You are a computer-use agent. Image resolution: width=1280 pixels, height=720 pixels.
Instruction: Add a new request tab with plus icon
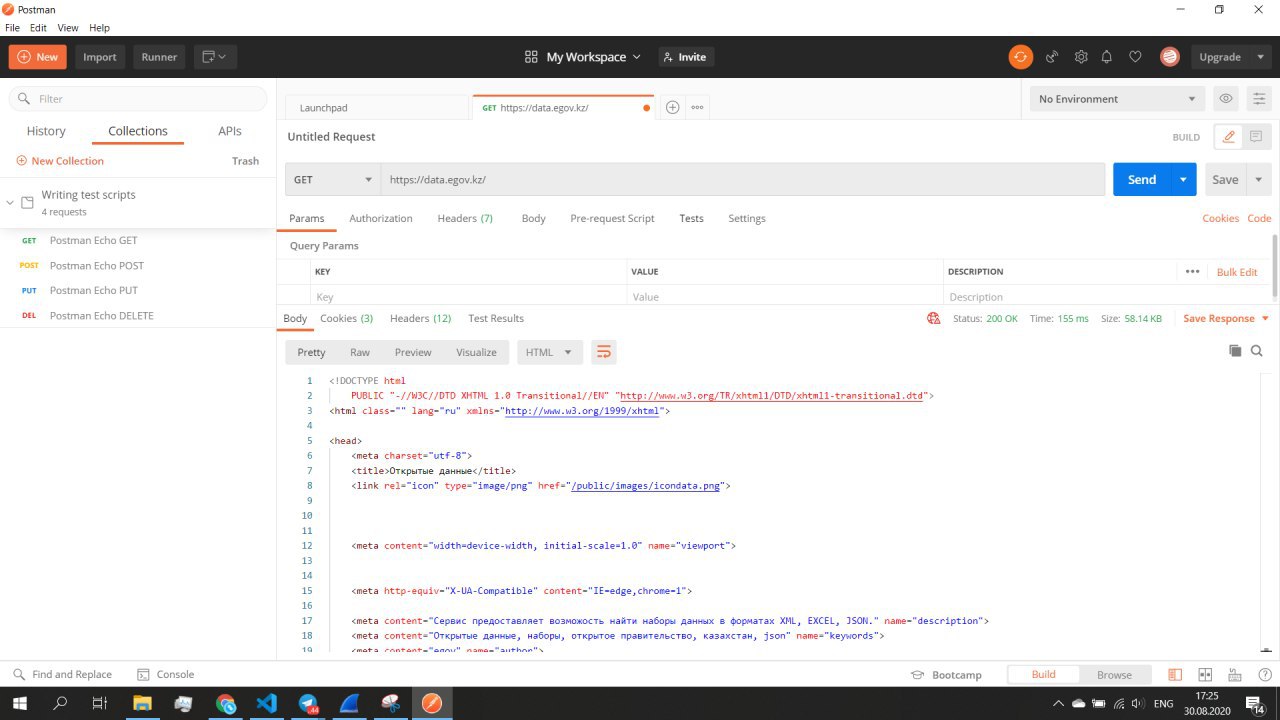(x=673, y=107)
